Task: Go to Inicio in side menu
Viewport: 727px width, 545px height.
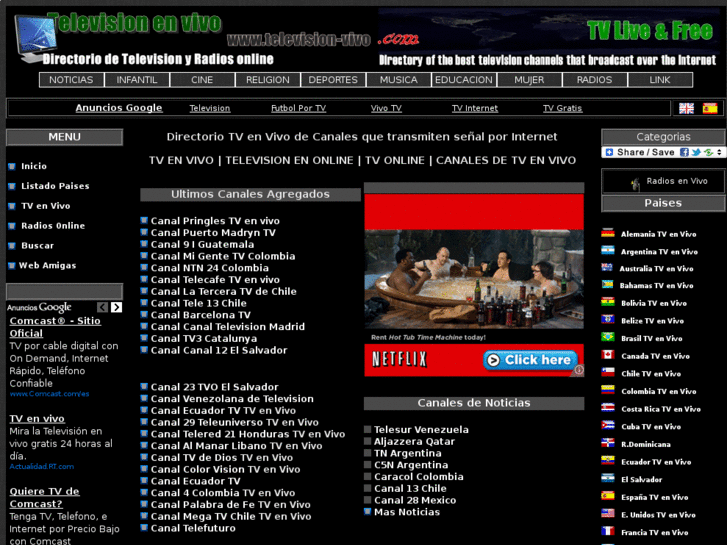Action: 34,166
